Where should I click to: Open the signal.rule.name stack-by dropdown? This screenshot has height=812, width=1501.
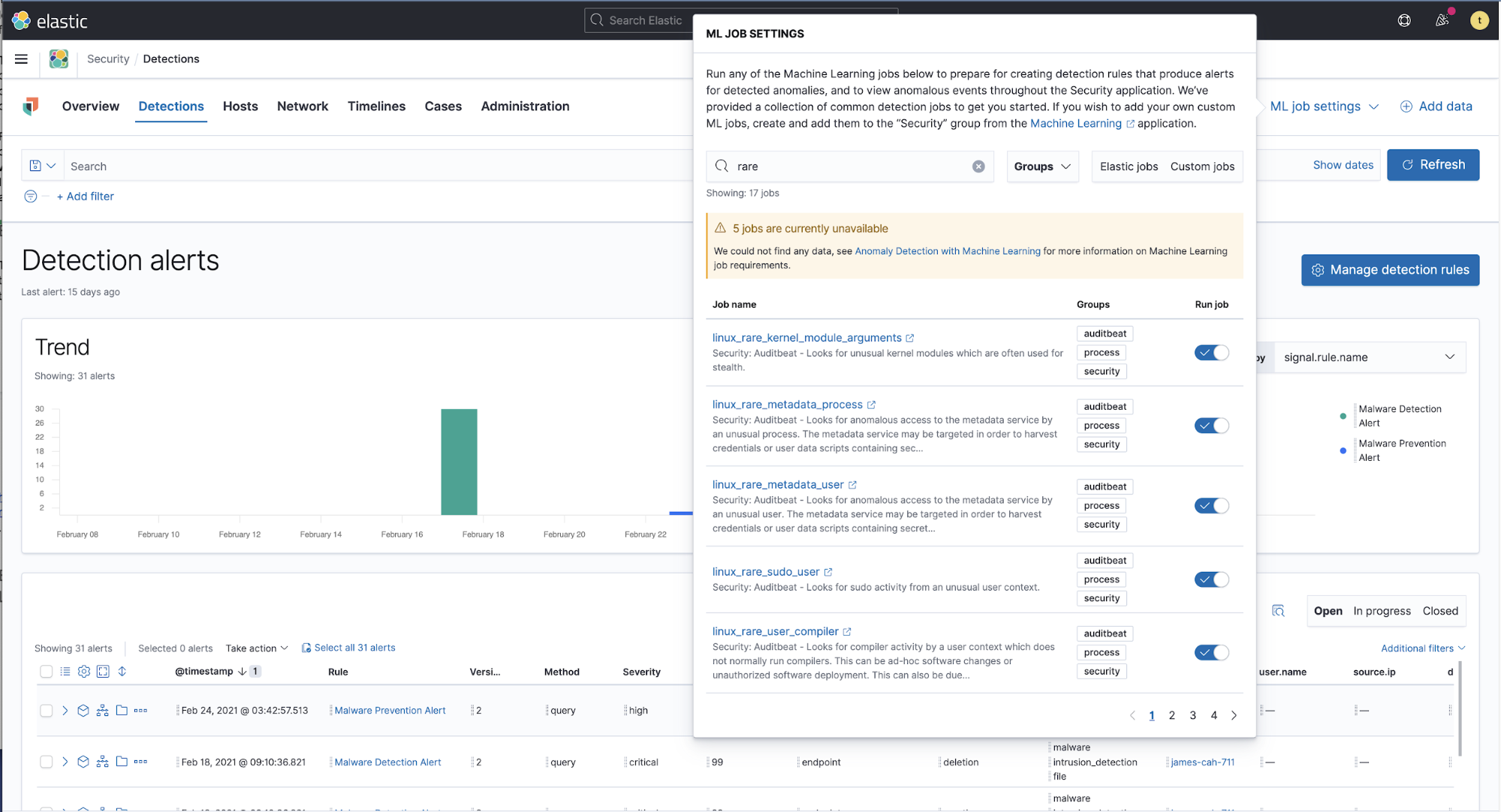[x=1370, y=357]
